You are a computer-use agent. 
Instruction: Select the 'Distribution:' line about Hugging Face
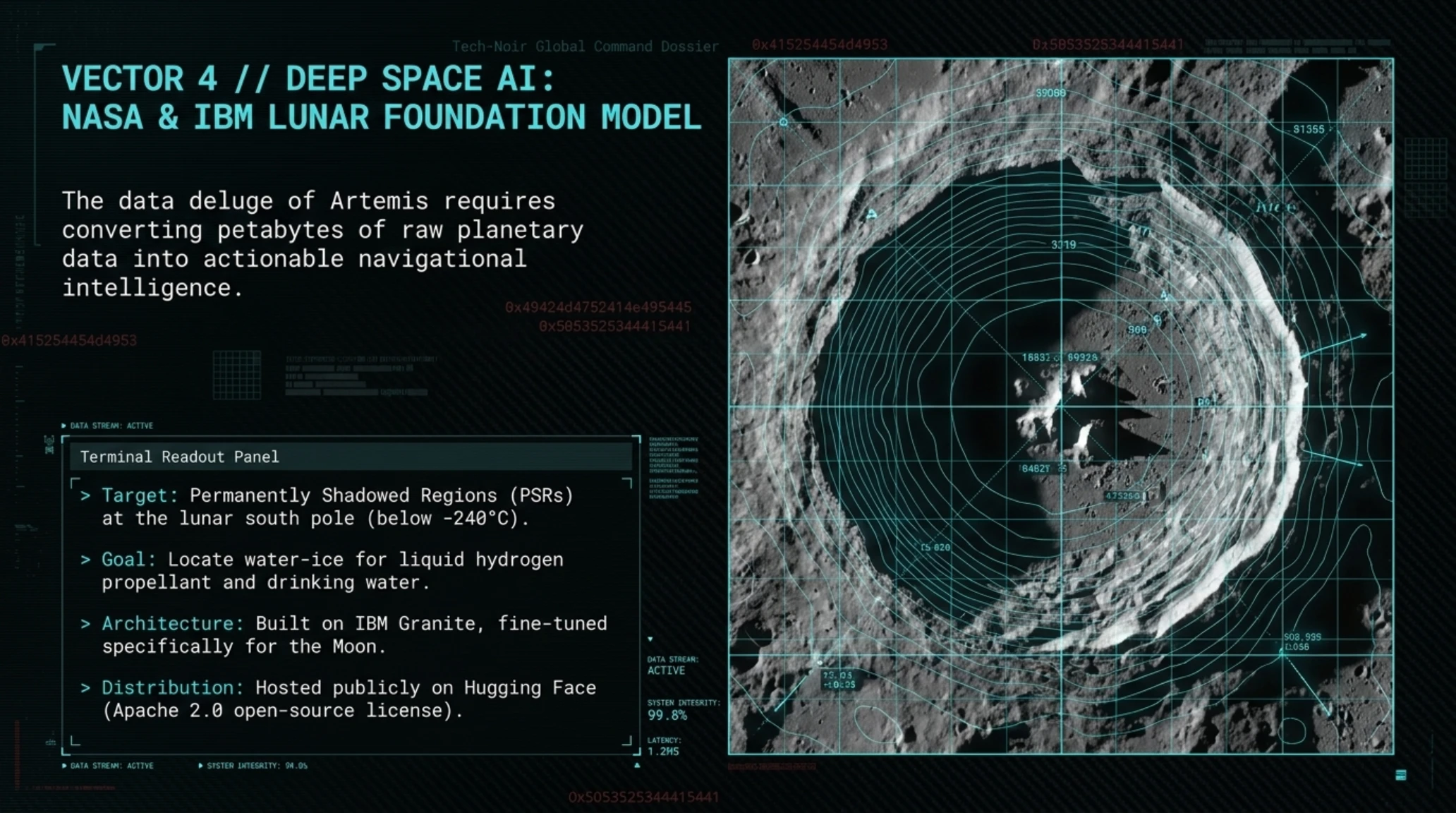pyautogui.click(x=339, y=699)
